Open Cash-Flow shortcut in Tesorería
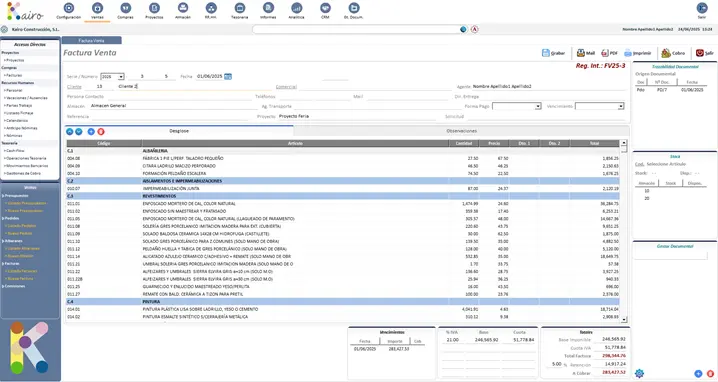The height and width of the screenshot is (382, 718). tap(15, 151)
